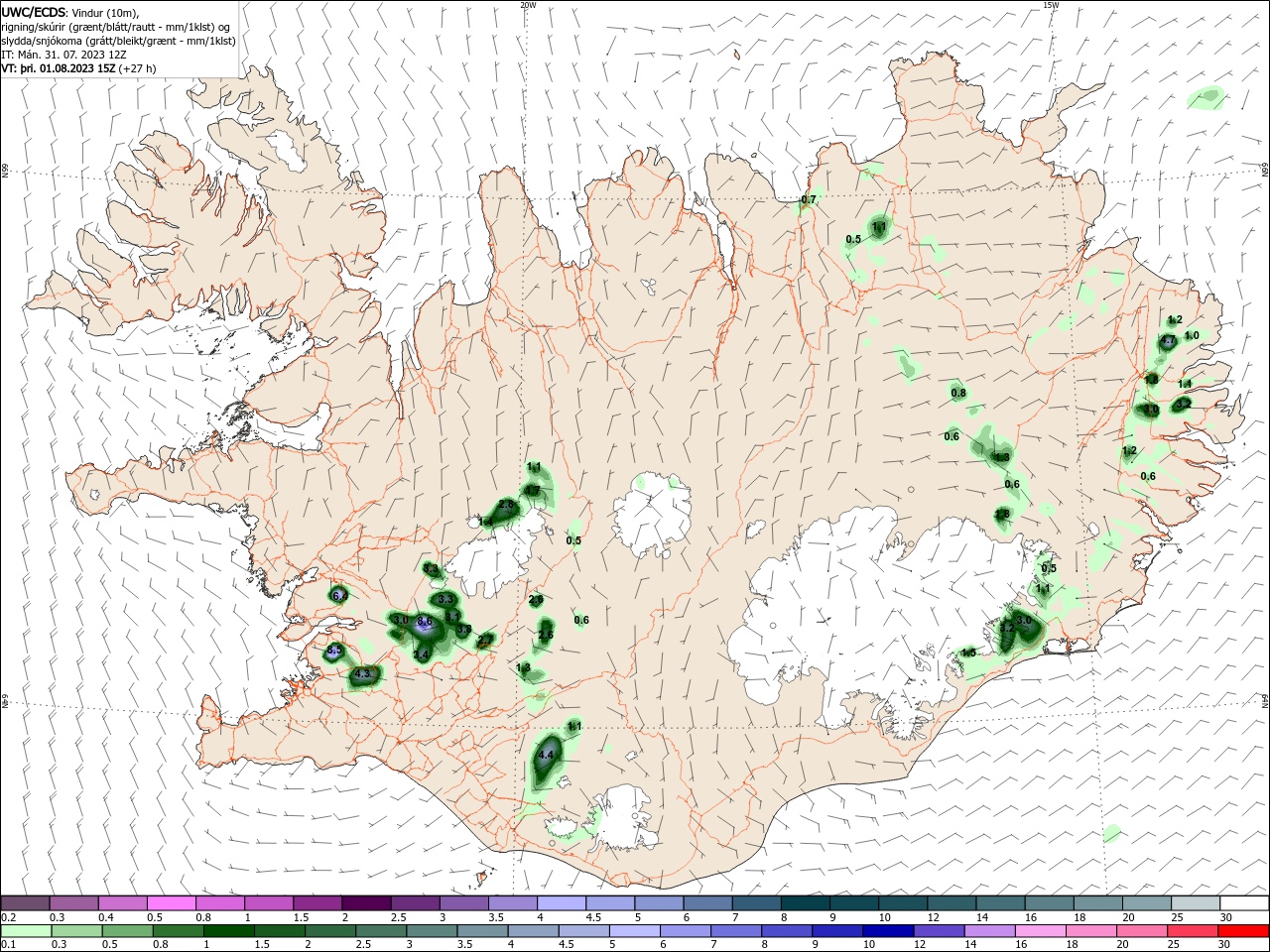This screenshot has width=1270, height=952.
Task: Pick dark green swatch between 1 and 1.5
Action: coord(228,931)
